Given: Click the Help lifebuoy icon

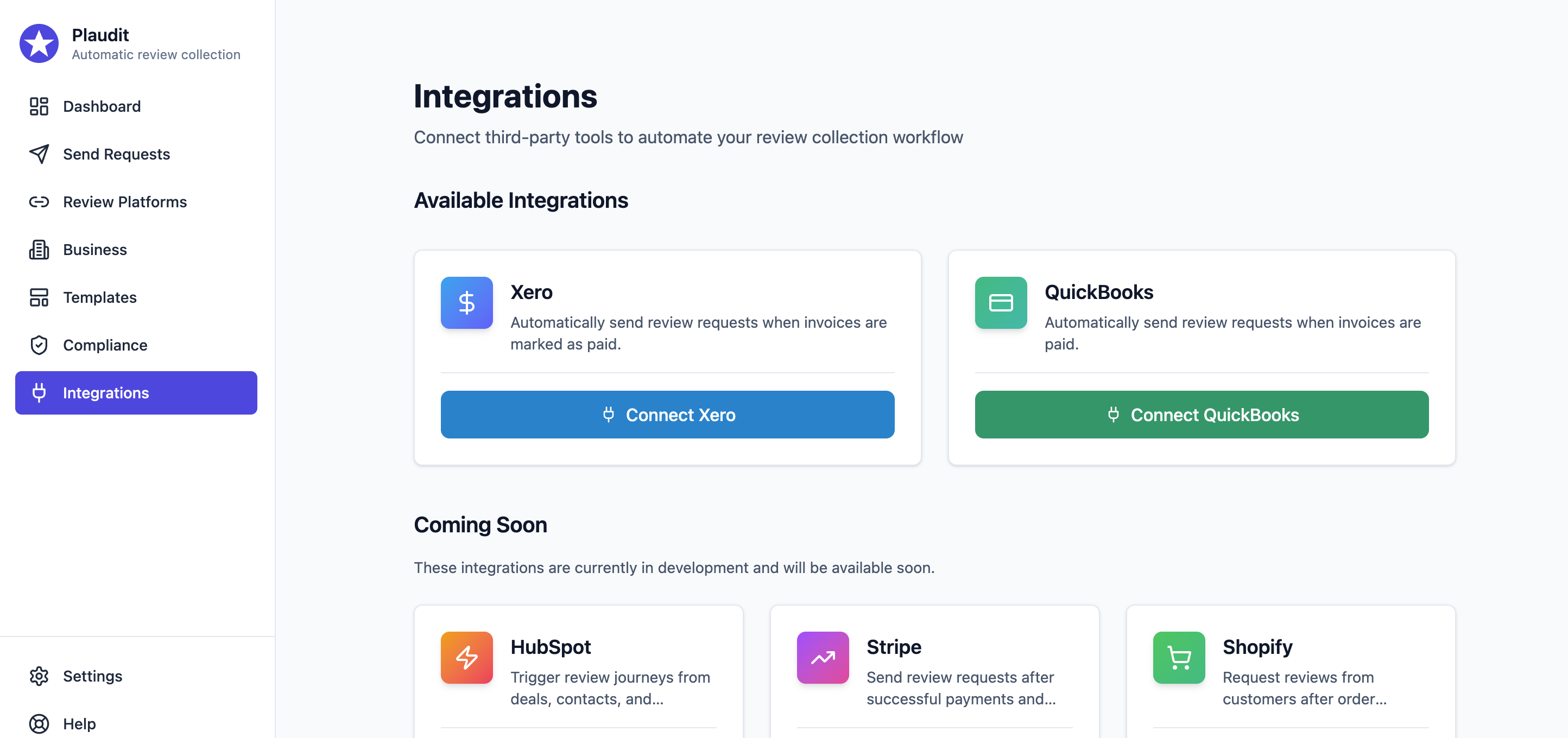Looking at the screenshot, I should click(39, 723).
